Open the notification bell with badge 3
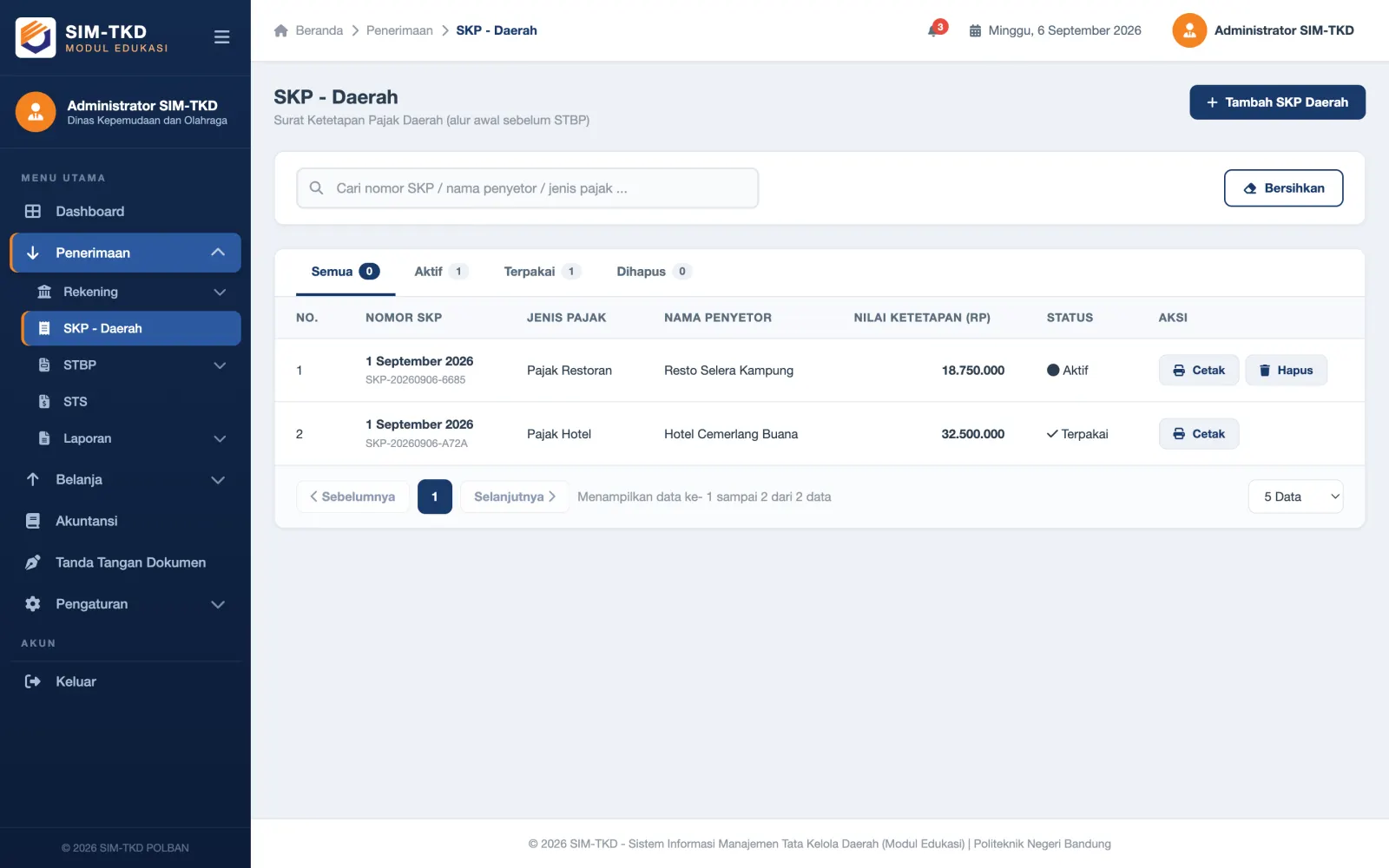 936,30
